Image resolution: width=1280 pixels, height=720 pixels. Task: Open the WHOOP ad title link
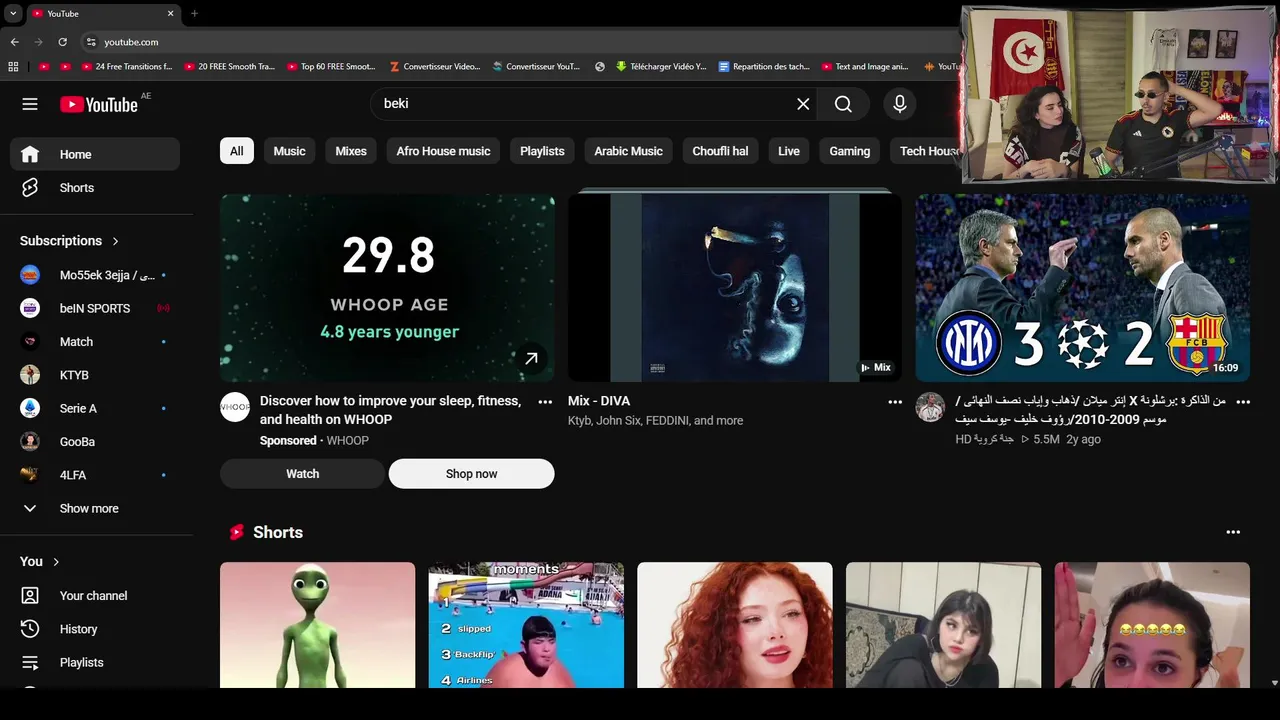(390, 410)
